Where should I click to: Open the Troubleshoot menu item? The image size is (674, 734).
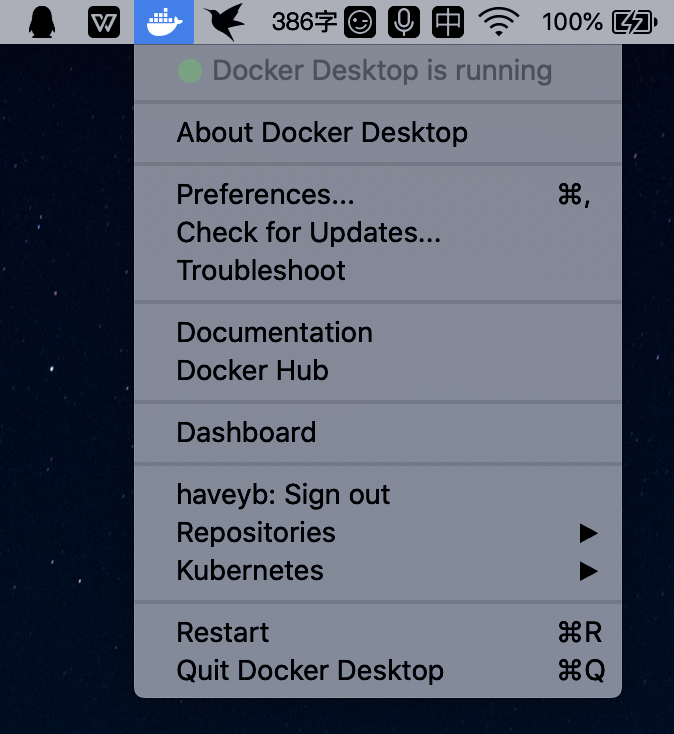tap(378, 270)
